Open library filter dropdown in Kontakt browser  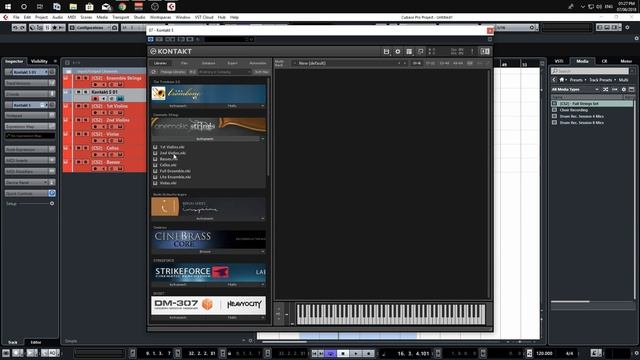click(224, 72)
